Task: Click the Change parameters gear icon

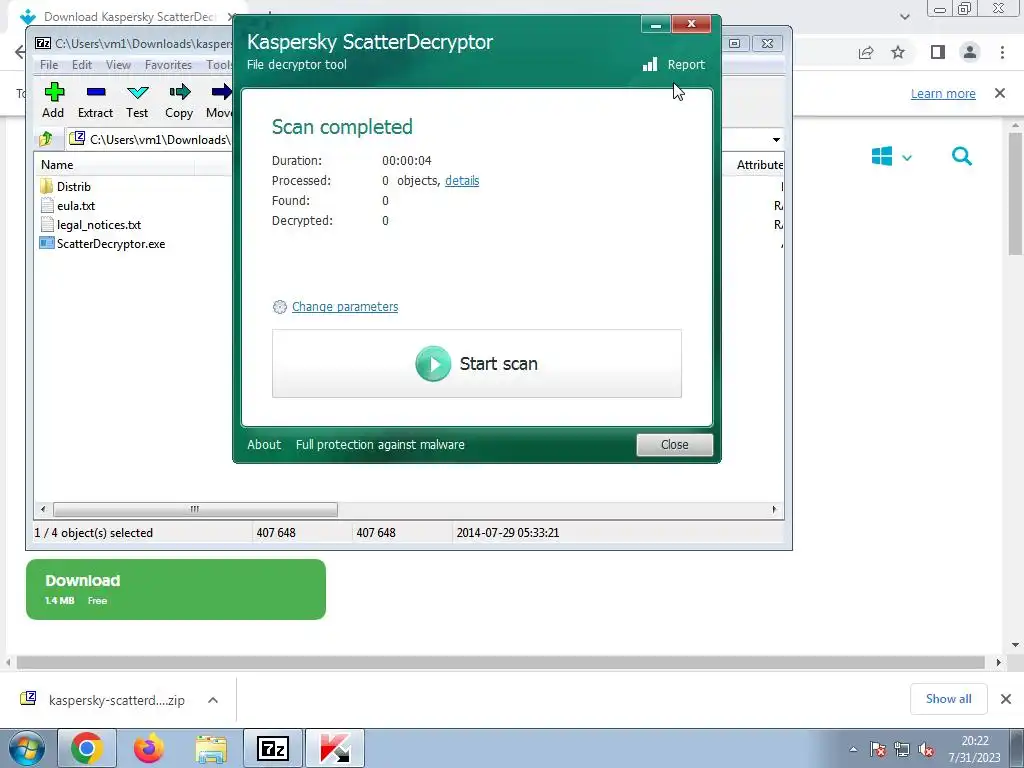Action: pos(280,307)
